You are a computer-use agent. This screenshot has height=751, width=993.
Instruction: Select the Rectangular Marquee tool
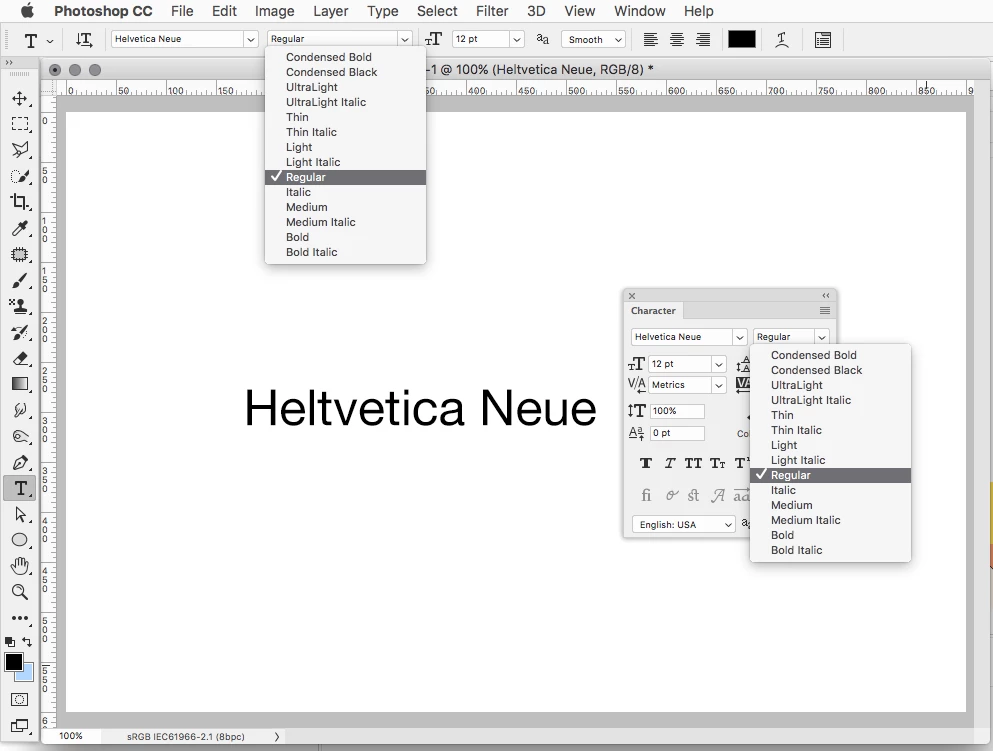[x=20, y=124]
